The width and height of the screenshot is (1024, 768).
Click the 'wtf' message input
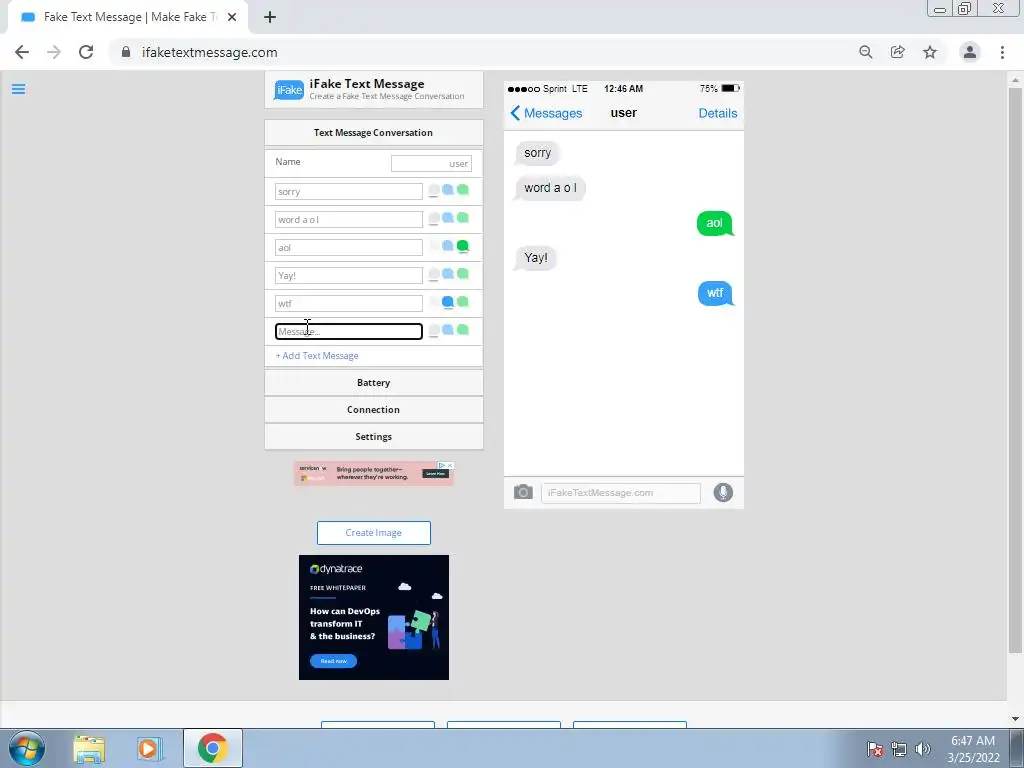pyautogui.click(x=349, y=304)
